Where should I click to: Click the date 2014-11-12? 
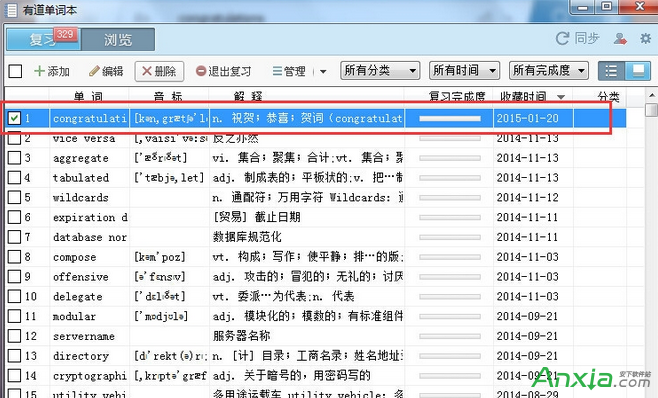(x=527, y=197)
